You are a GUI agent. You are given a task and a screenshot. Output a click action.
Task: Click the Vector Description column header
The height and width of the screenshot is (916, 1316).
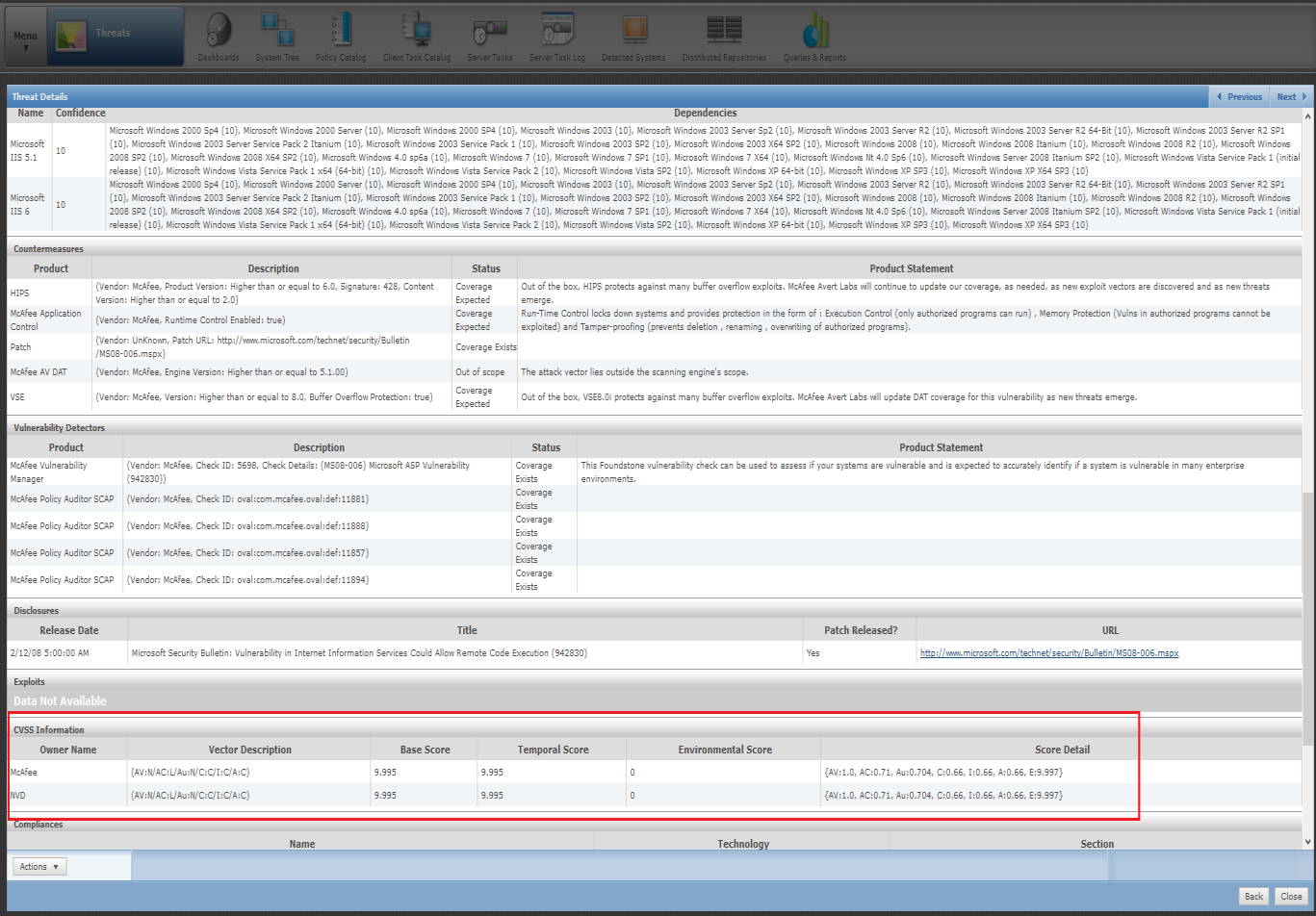[x=249, y=750]
